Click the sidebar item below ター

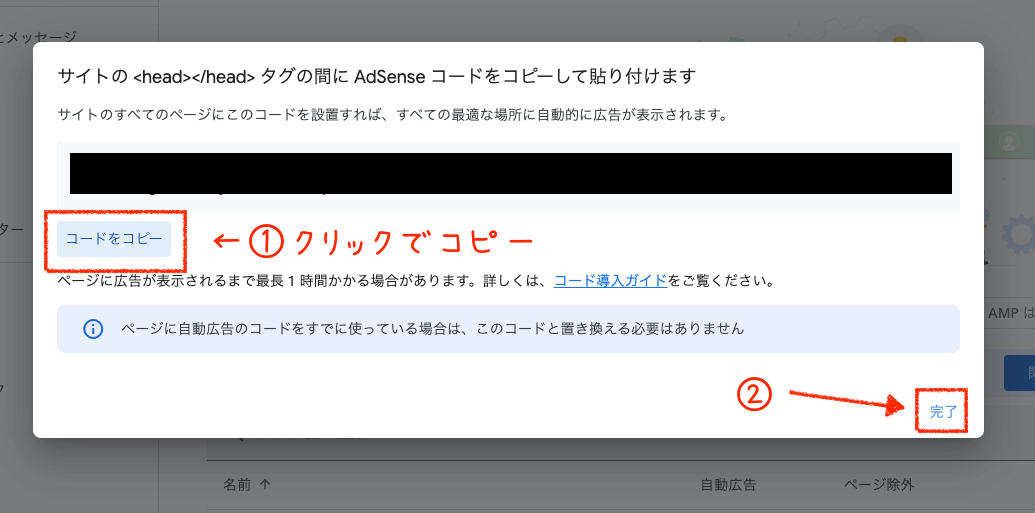pos(3,388)
